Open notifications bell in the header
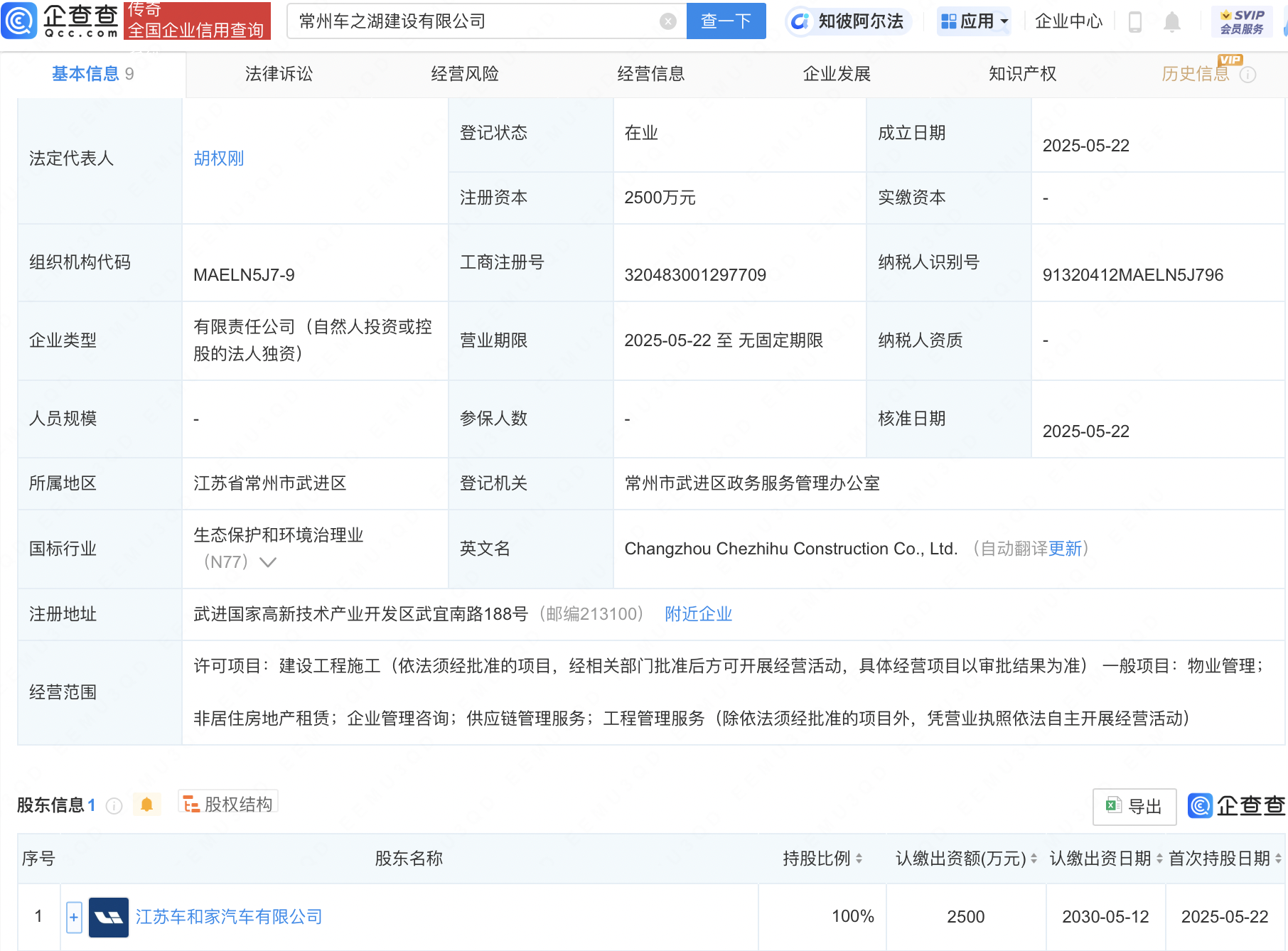1288x951 pixels. click(1172, 22)
